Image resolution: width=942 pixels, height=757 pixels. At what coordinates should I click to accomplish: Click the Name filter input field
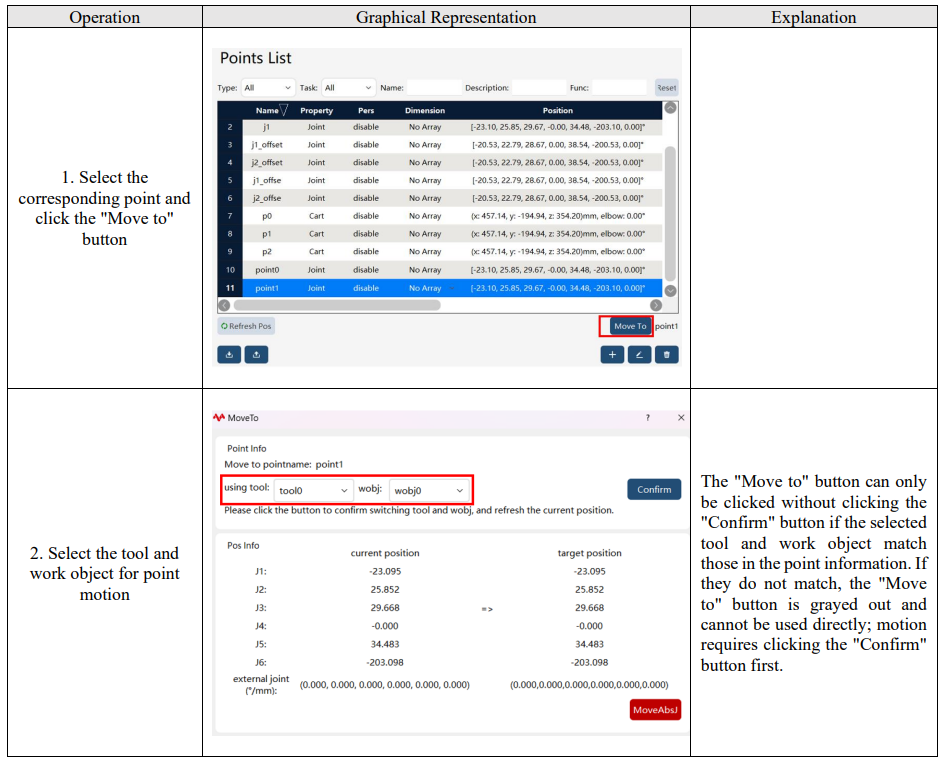434,88
